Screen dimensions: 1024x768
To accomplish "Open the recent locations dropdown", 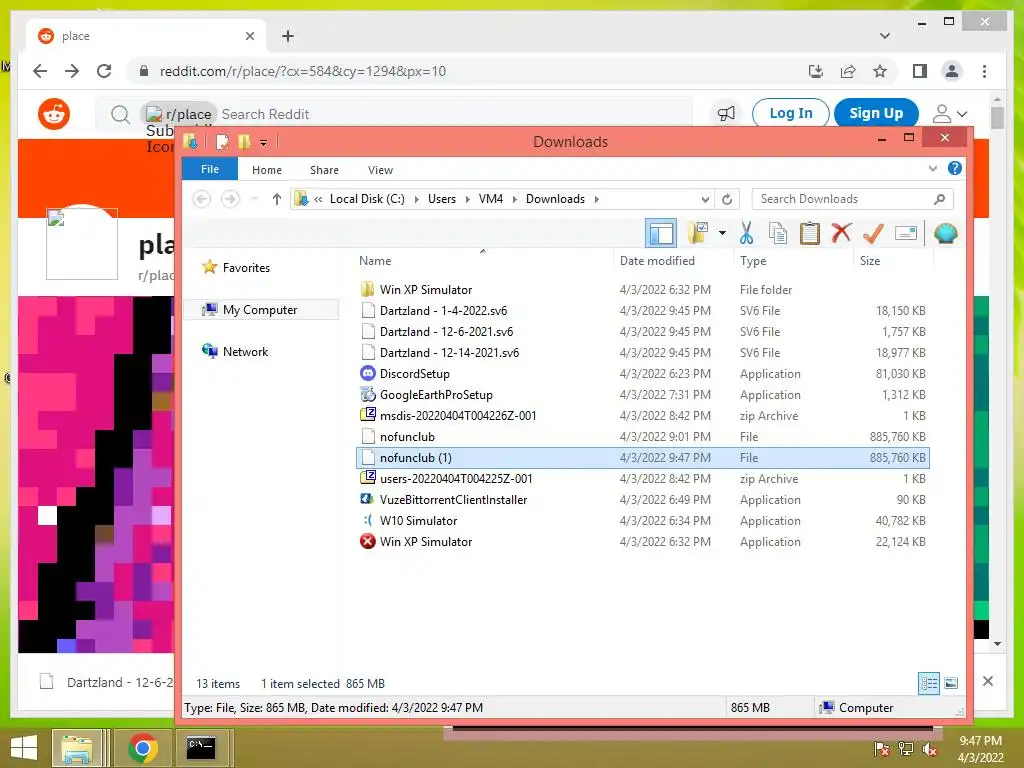I will (x=255, y=199).
